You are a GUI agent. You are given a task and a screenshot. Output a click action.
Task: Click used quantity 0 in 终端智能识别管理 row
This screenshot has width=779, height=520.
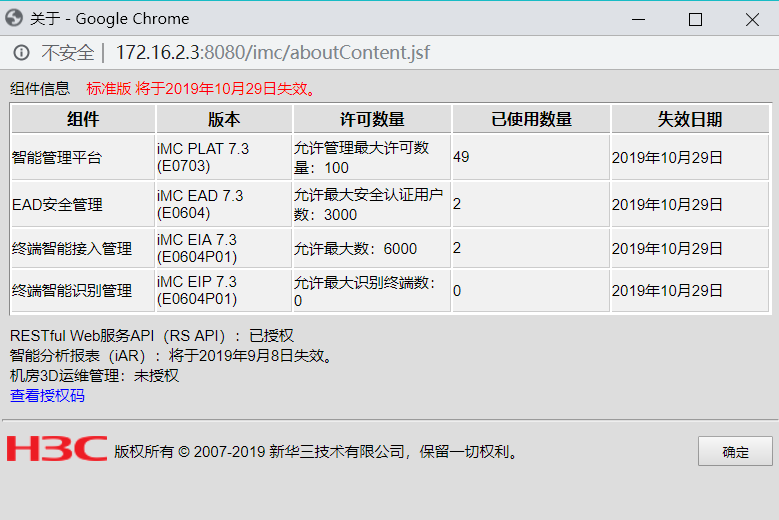pos(531,290)
